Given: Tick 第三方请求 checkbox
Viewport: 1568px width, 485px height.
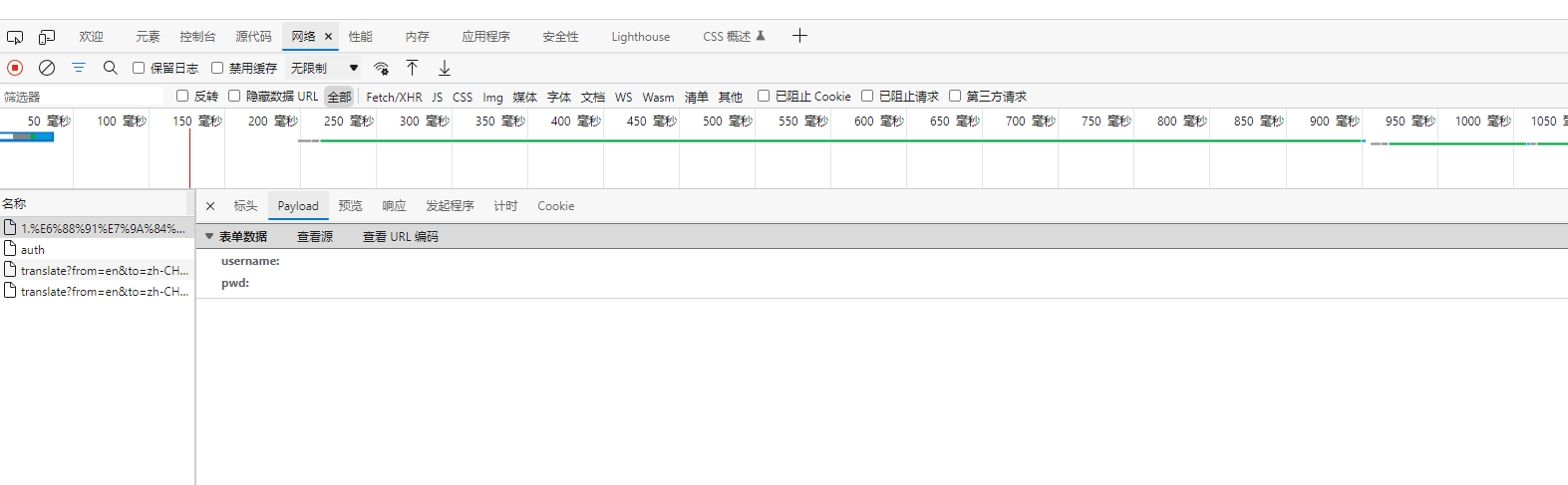Looking at the screenshot, I should tap(955, 96).
